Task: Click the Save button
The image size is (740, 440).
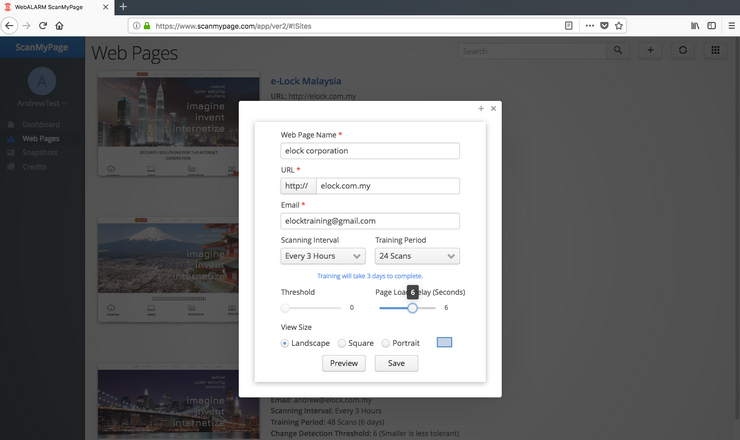Action: 396,364
